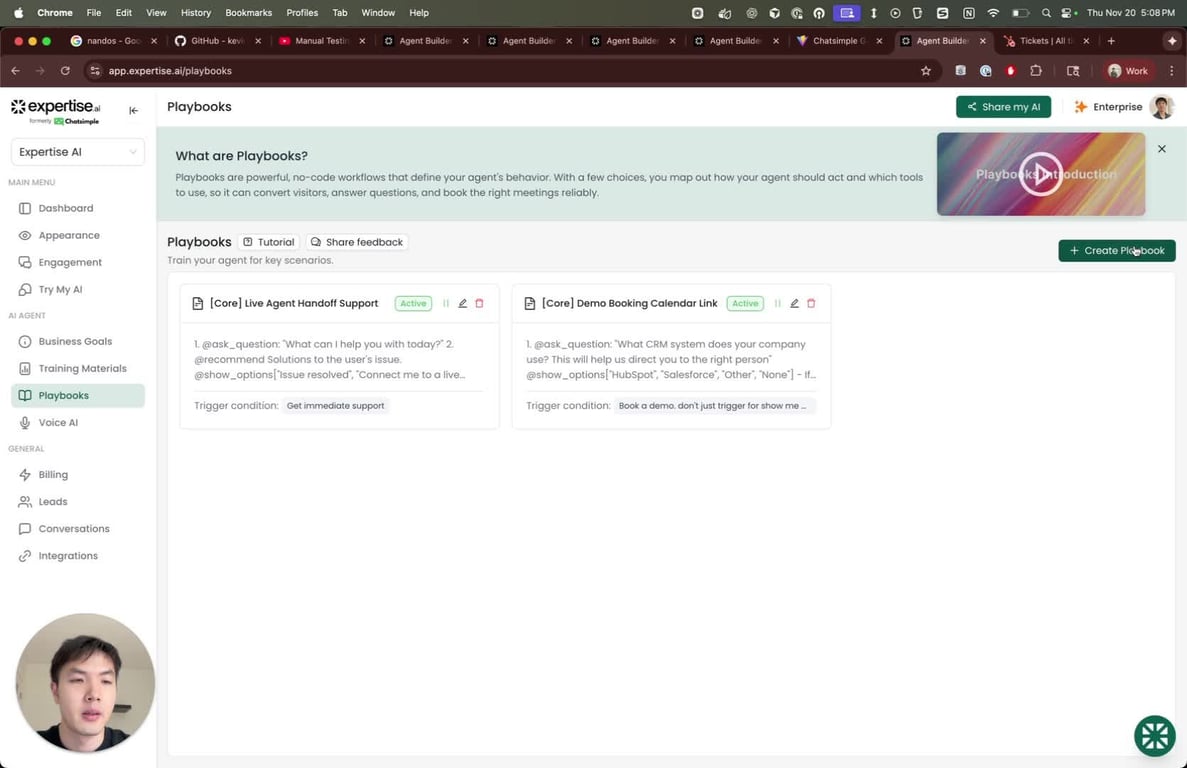Click the Share my AI button
The height and width of the screenshot is (768, 1187).
(1003, 107)
